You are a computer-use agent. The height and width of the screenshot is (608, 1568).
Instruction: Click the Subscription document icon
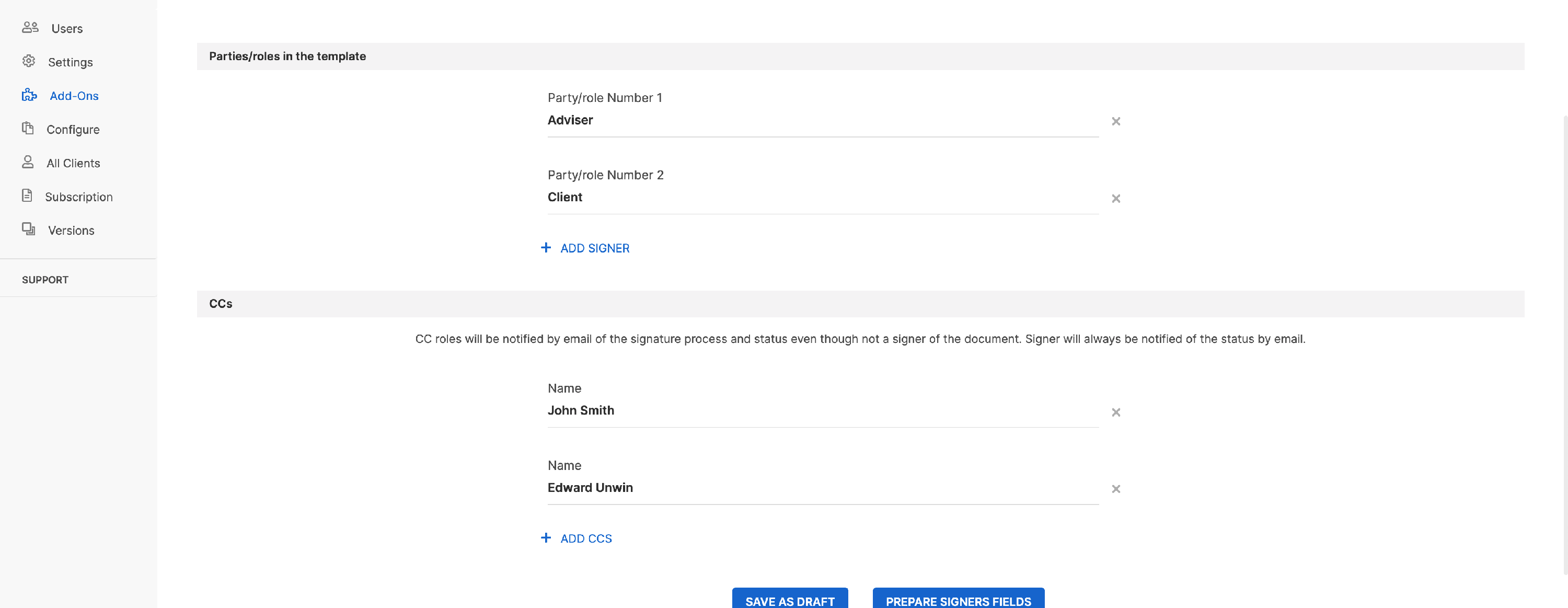tap(27, 196)
